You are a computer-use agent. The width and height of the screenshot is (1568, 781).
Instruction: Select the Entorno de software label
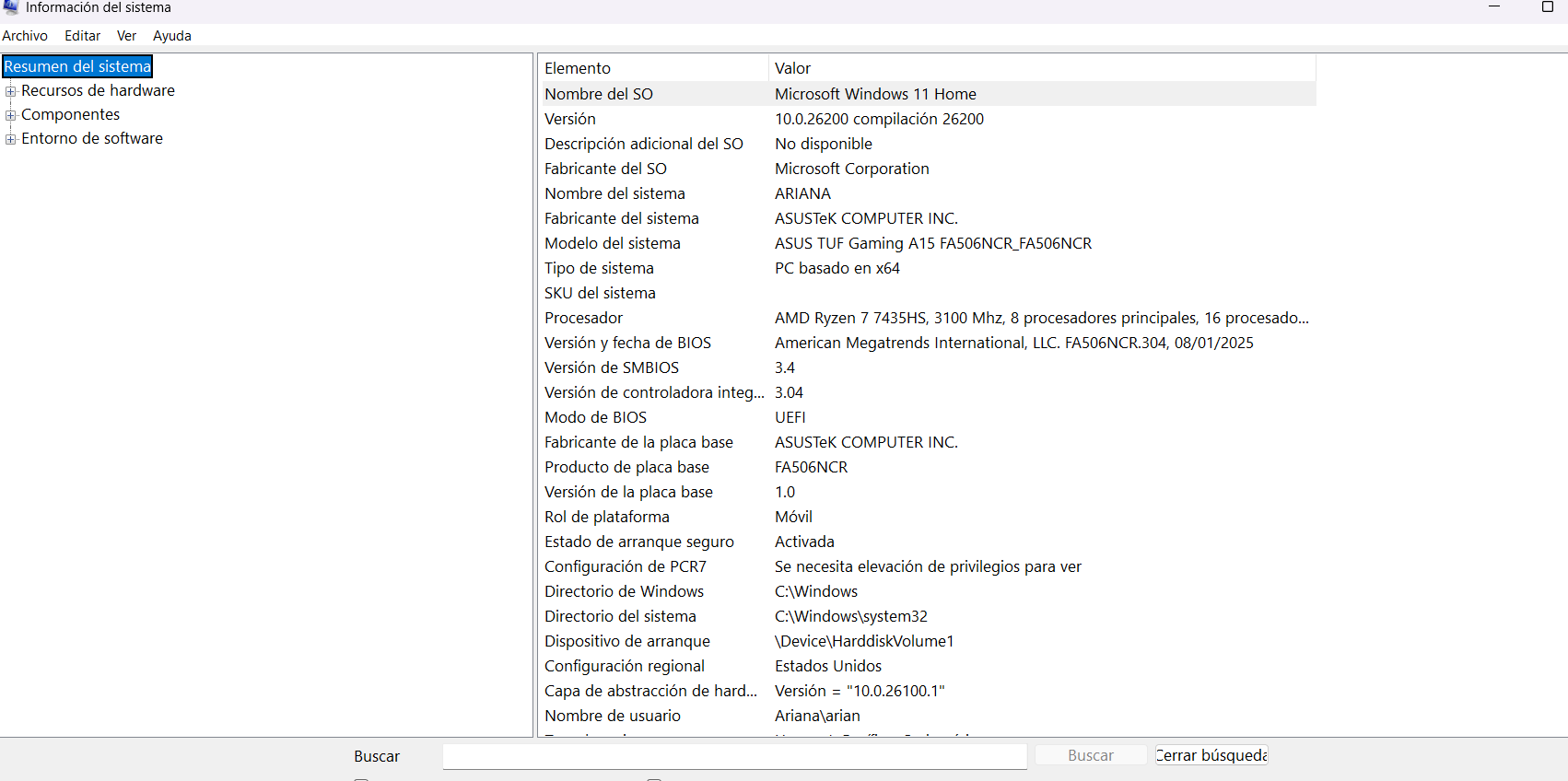pos(92,138)
